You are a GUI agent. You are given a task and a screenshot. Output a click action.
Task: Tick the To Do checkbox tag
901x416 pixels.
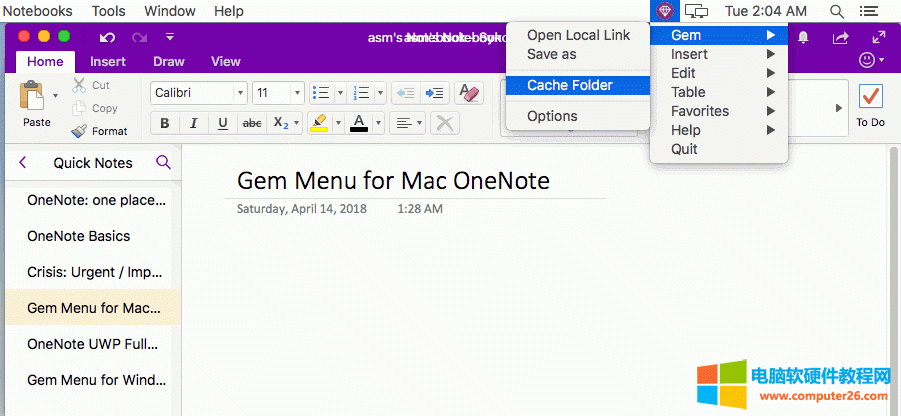point(870,97)
